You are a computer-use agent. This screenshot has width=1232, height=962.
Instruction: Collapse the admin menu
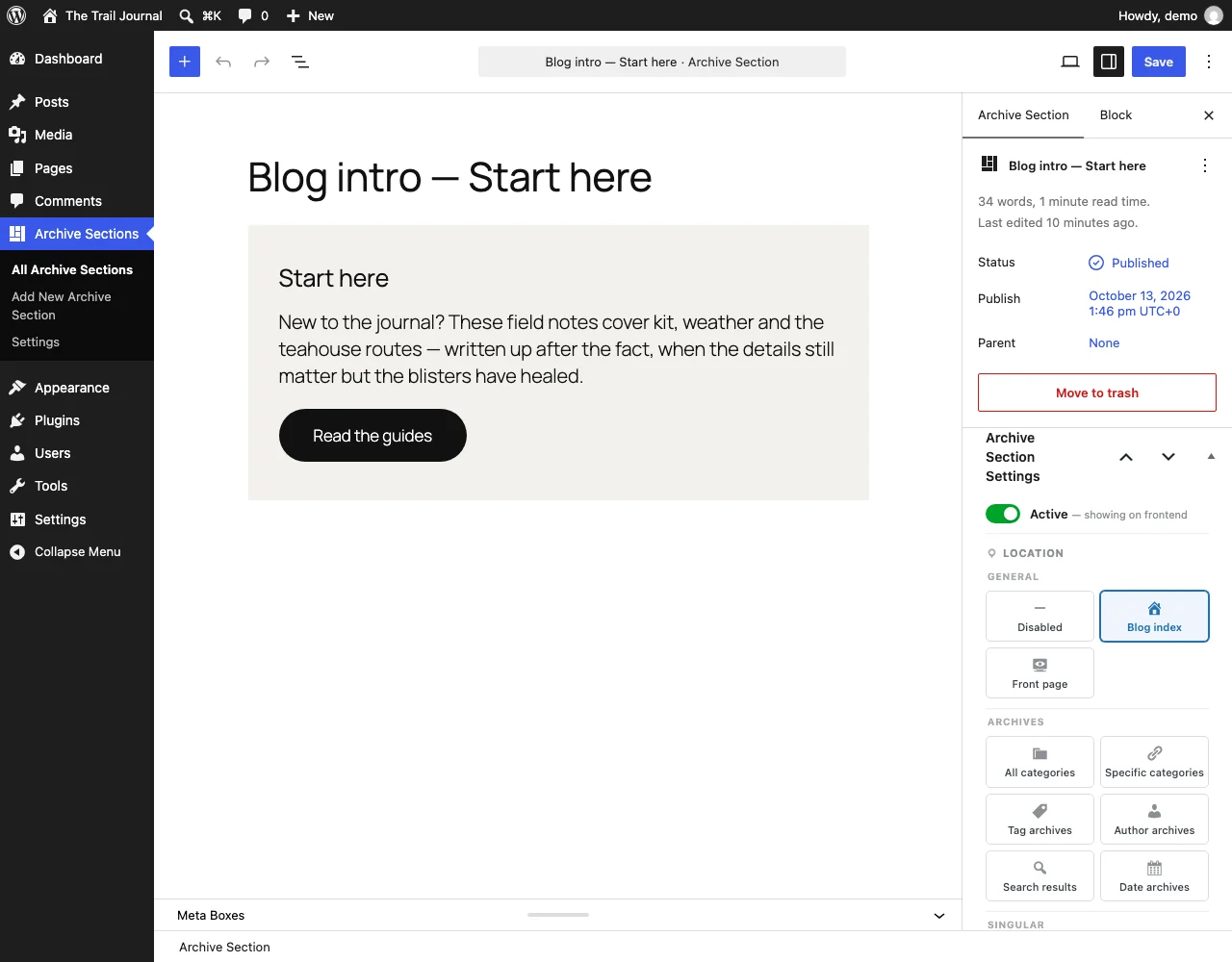(77, 552)
